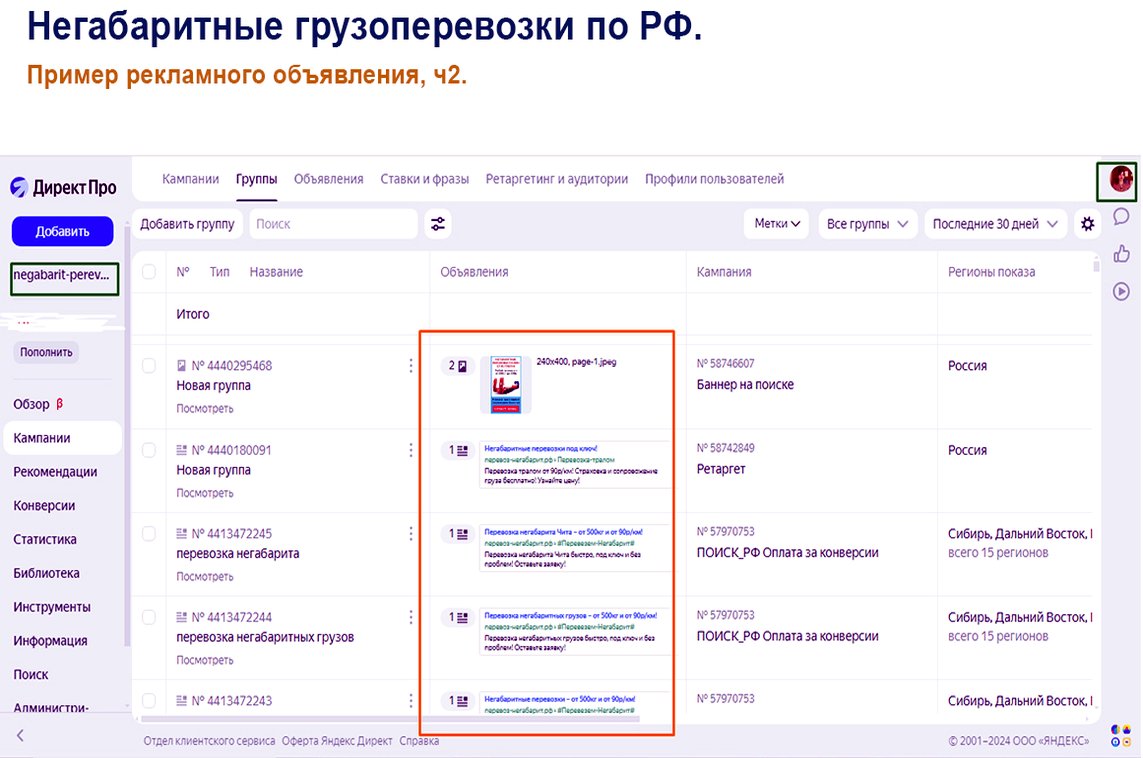Toggle the select-all checkbox in table header
Screen dimensions: 1143x758
(x=149, y=272)
